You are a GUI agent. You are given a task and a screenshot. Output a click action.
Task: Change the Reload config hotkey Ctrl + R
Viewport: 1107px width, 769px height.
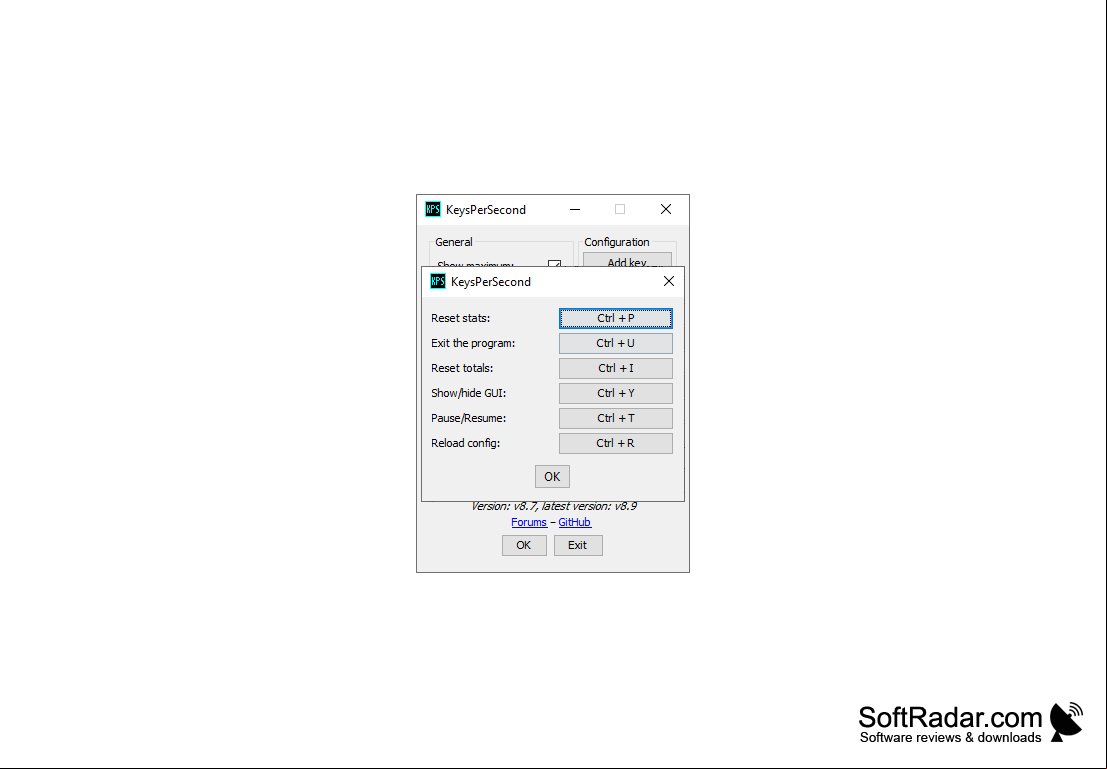click(616, 443)
